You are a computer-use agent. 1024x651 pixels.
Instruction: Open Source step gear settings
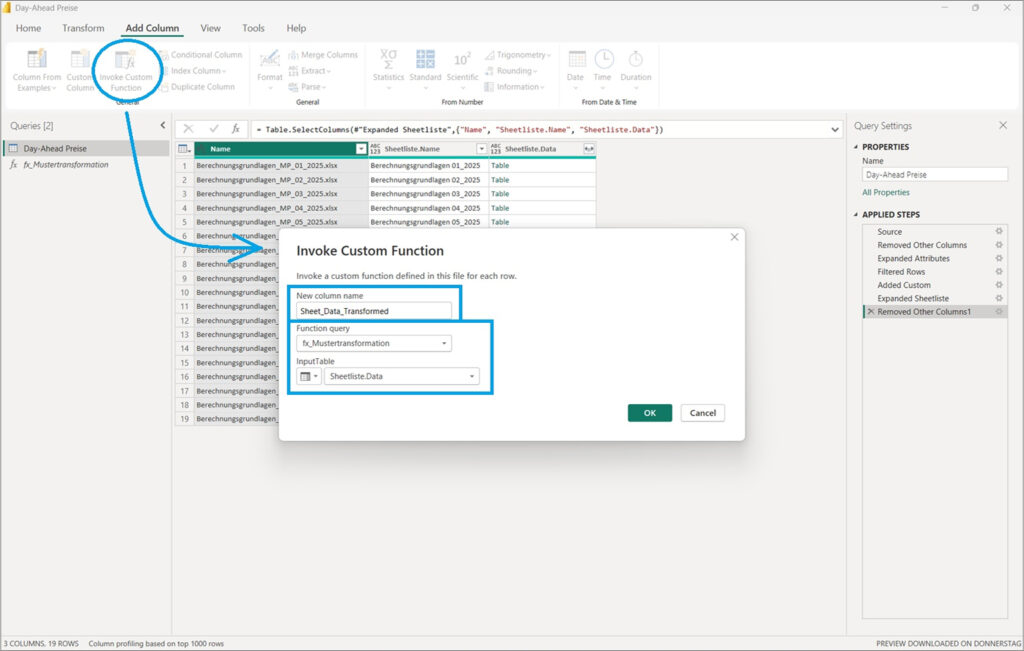(x=999, y=231)
